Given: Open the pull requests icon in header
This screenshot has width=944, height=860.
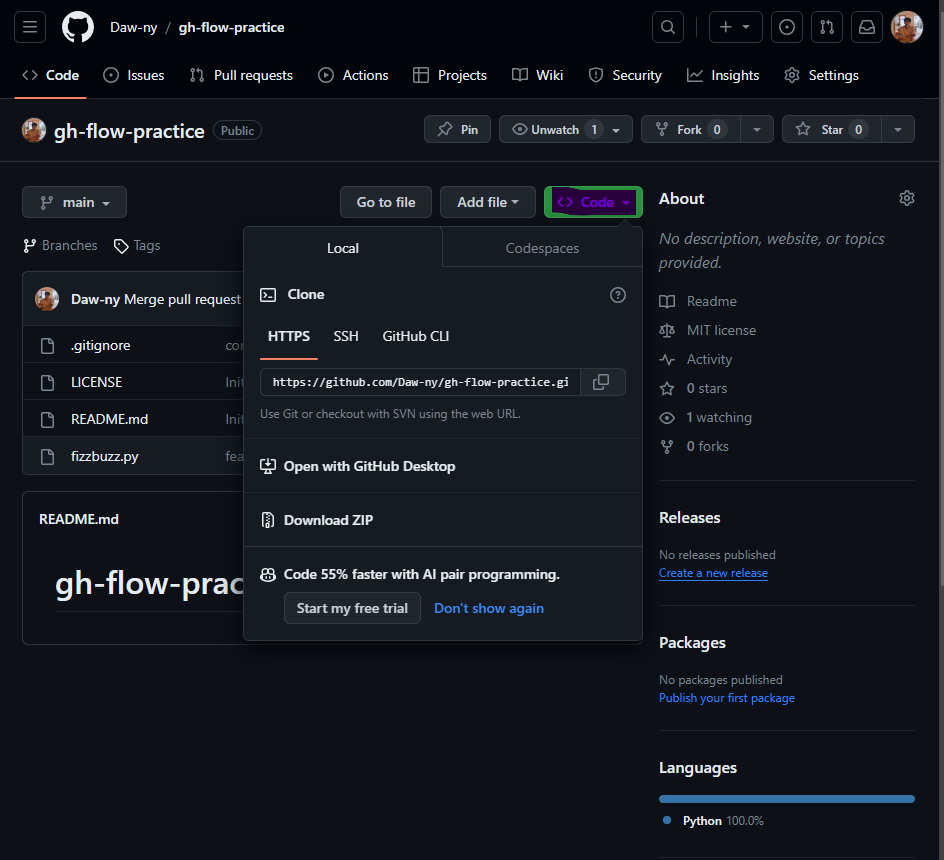Looking at the screenshot, I should coord(827,27).
